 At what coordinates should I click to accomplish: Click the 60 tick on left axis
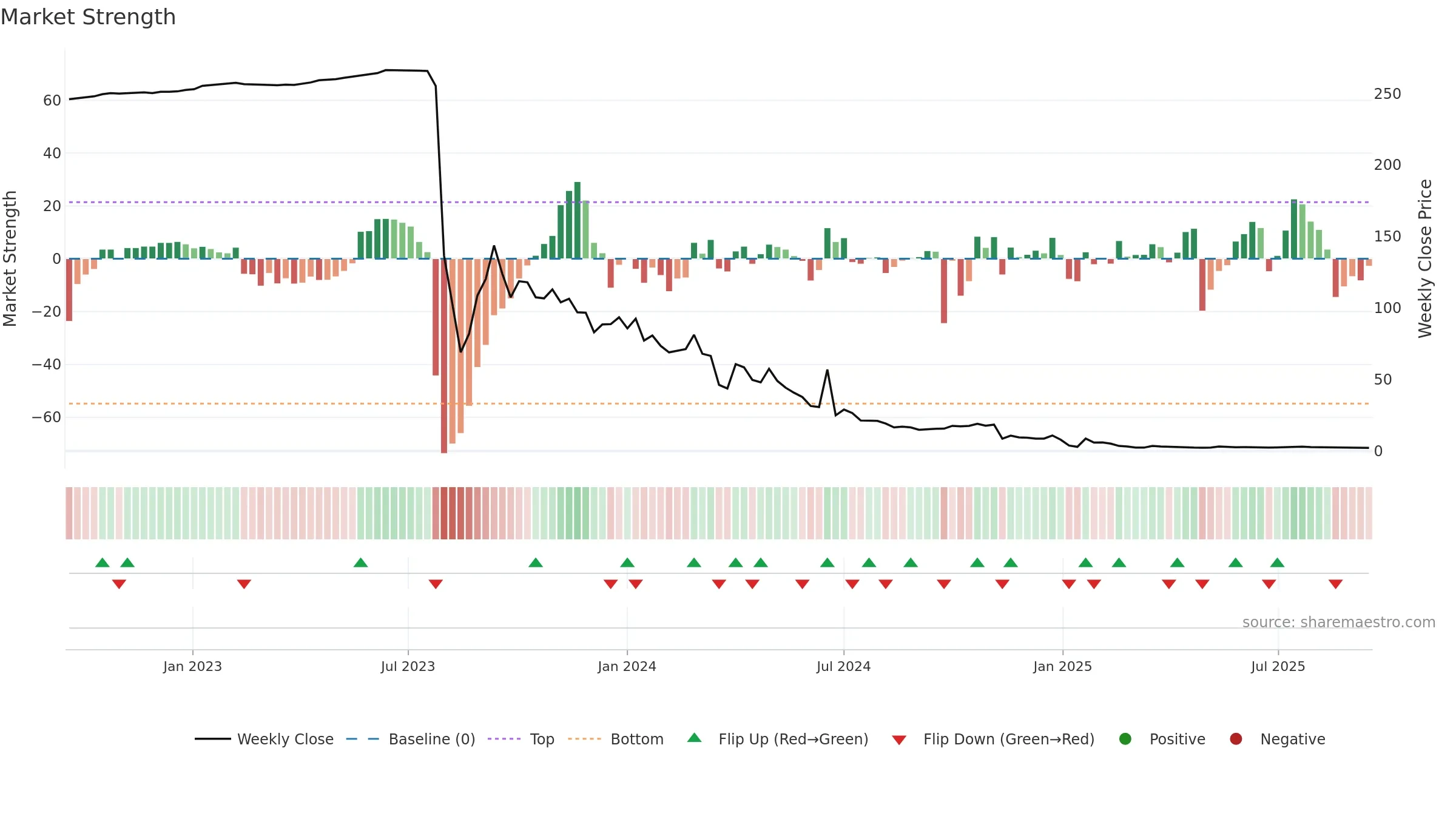[52, 101]
